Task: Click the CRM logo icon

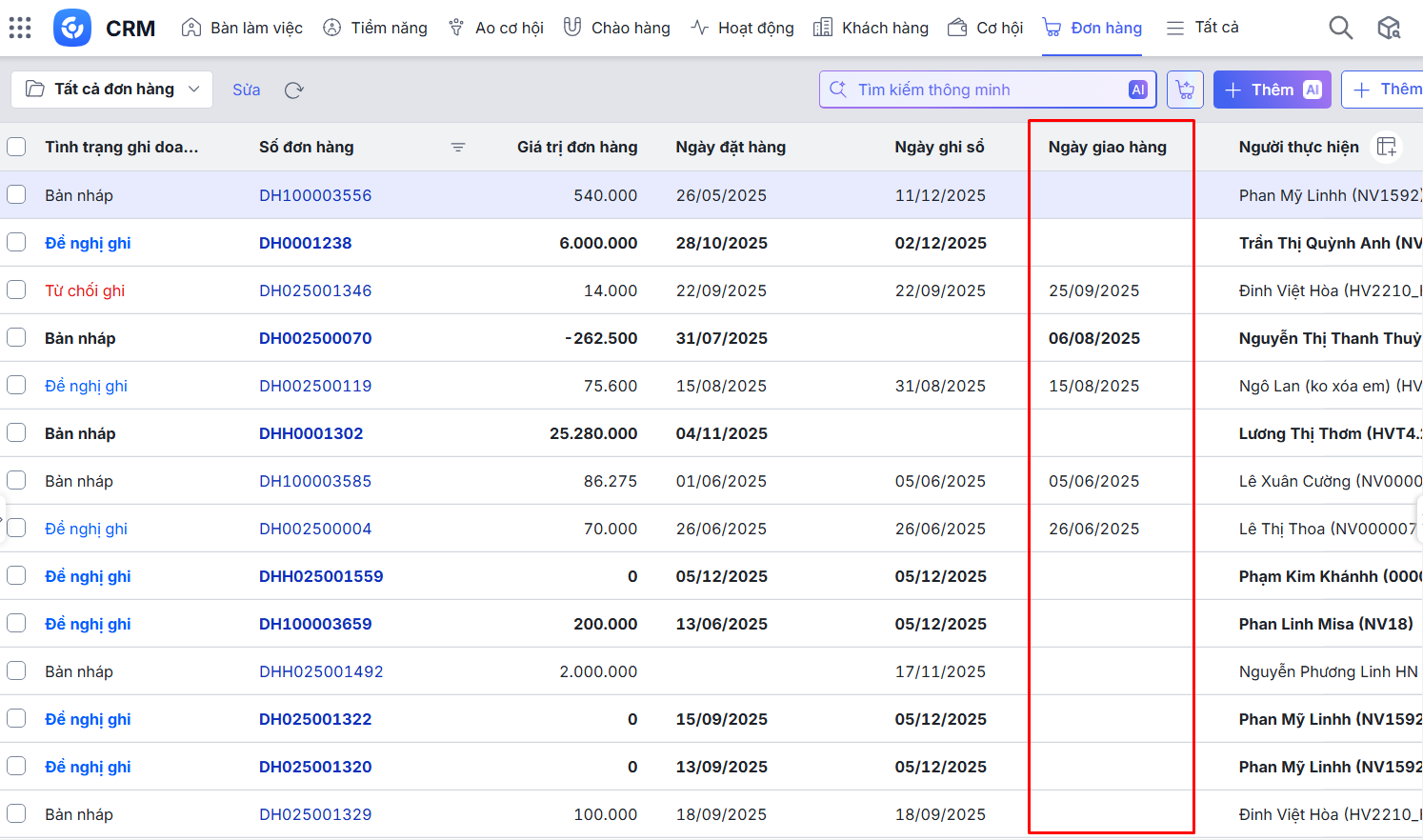Action: (72, 28)
